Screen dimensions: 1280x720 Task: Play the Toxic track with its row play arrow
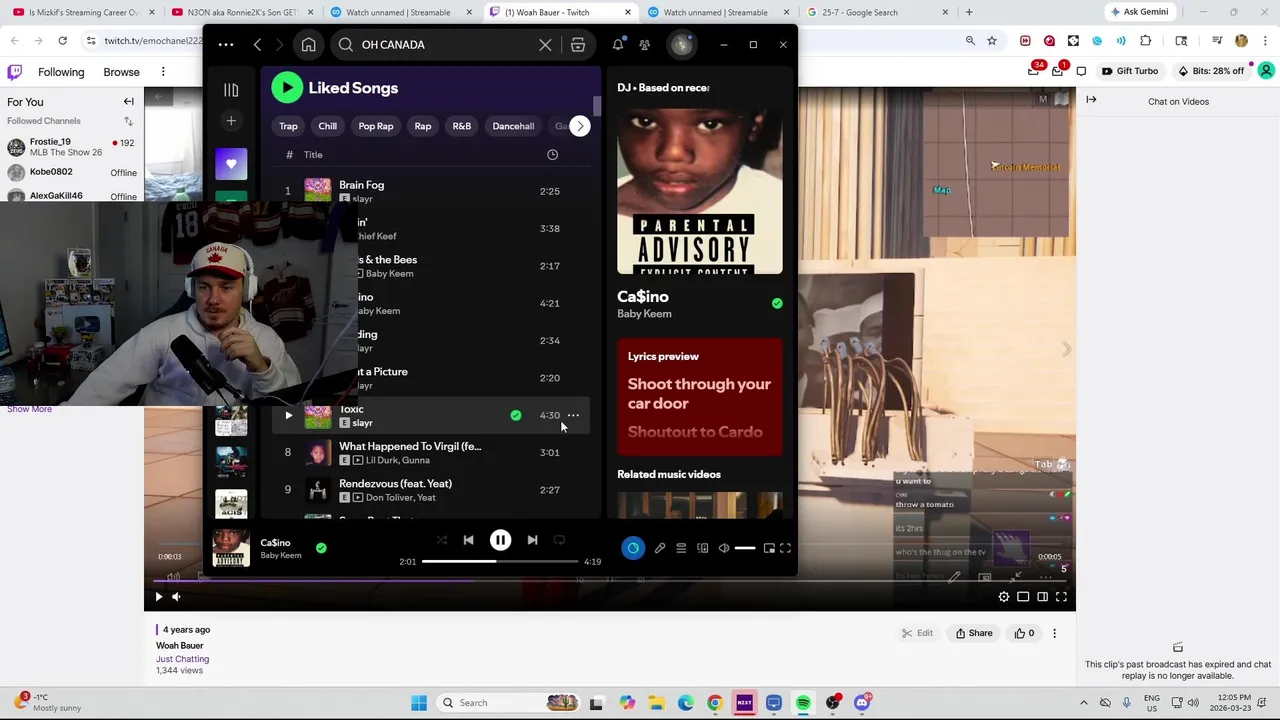(x=288, y=415)
